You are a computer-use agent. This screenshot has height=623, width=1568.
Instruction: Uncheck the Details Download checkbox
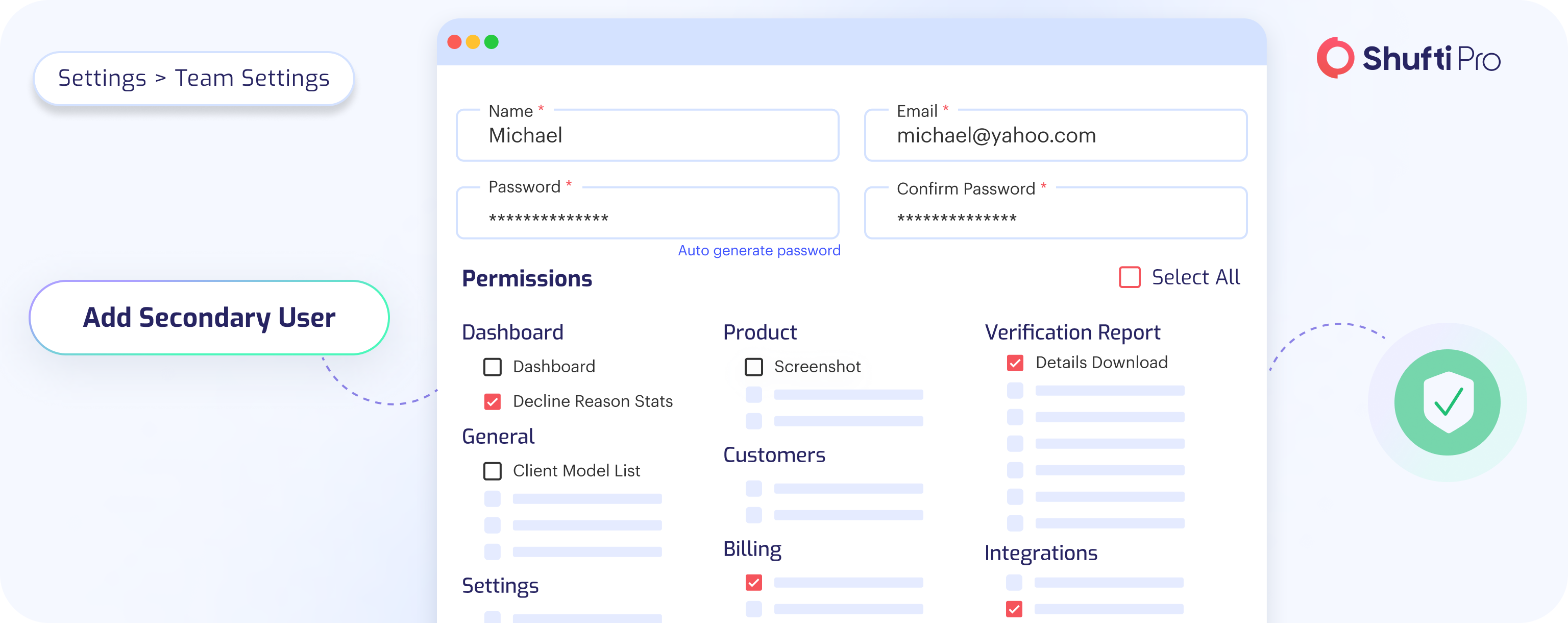[x=1015, y=363]
